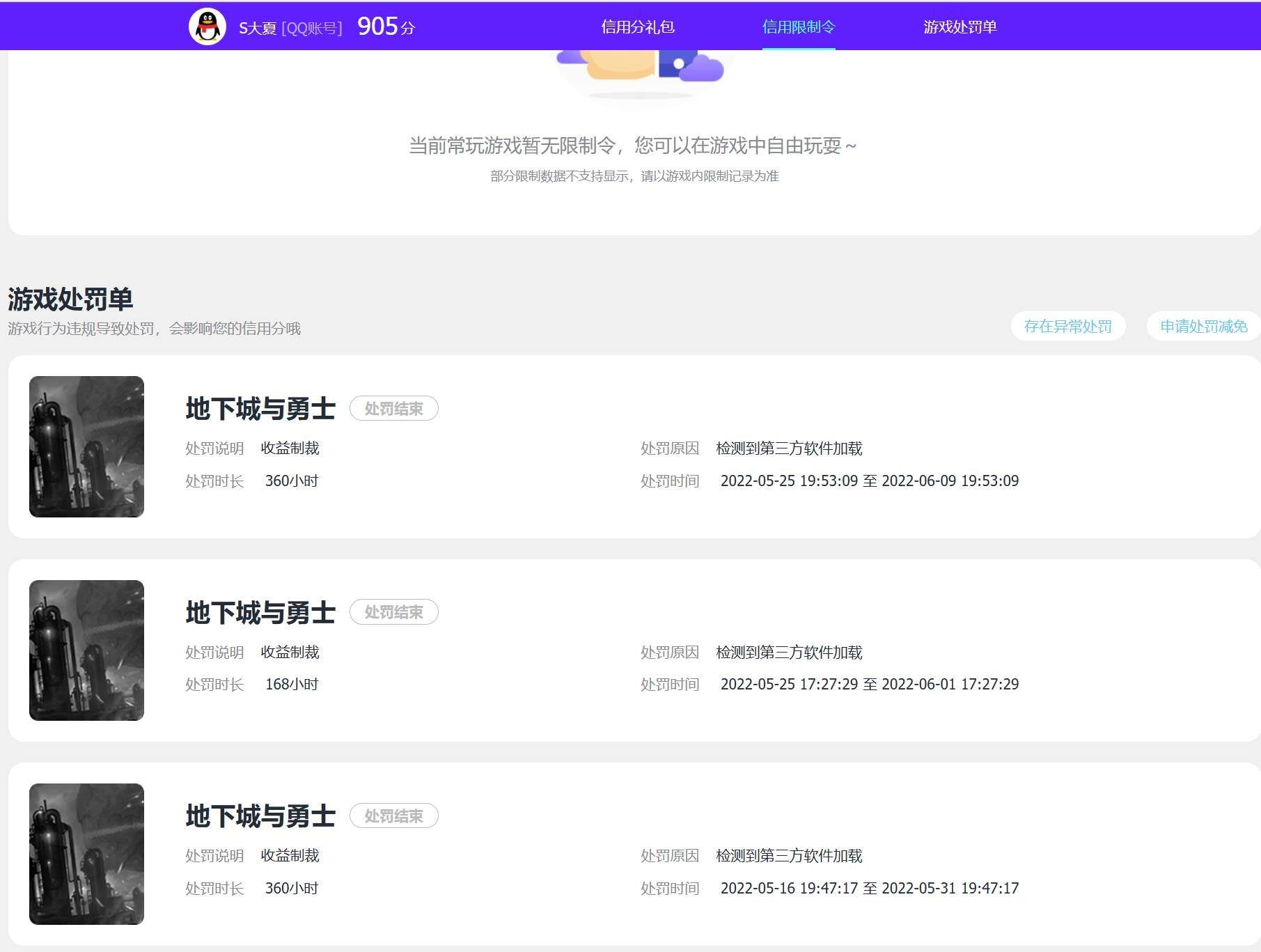
Task: Select date range 2022-05-25 17:27:29 至 2022-06-01 17:27:29
Action: coord(870,685)
